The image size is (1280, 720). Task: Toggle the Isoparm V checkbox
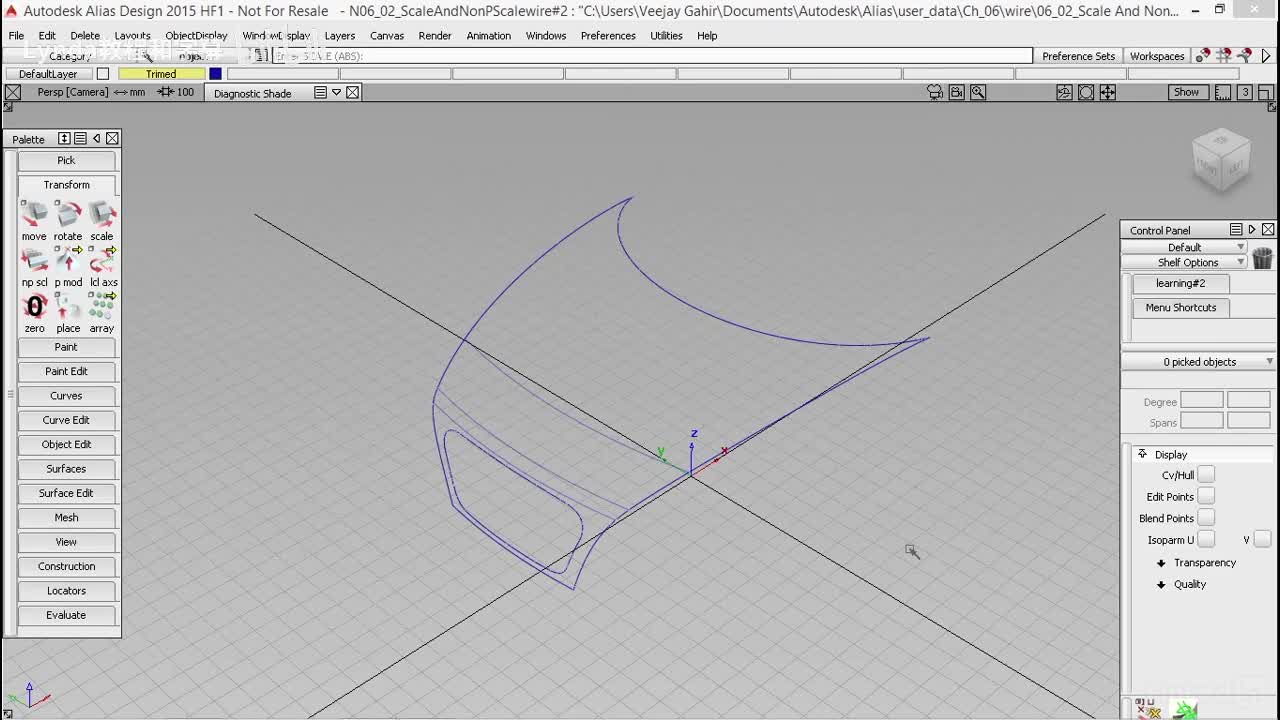[x=1262, y=540]
